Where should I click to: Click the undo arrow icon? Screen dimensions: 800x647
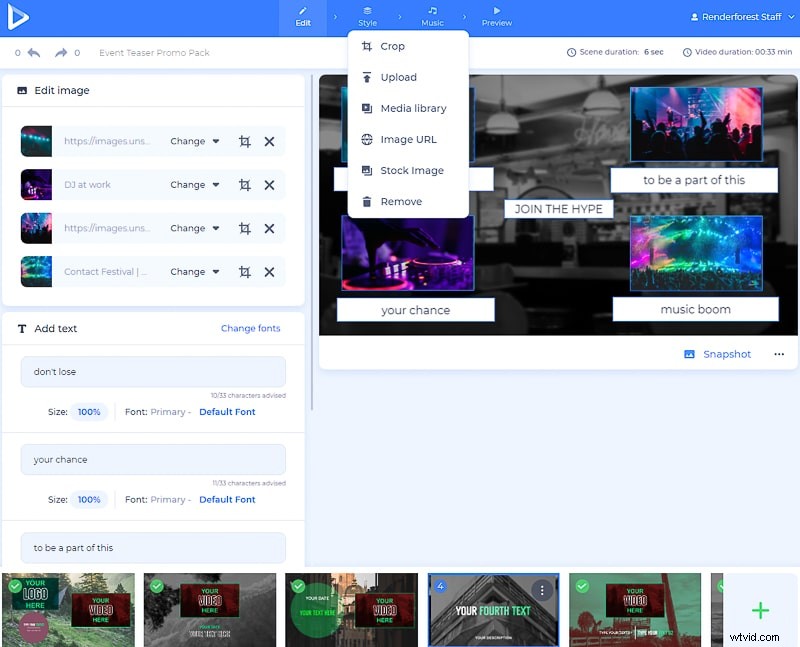(x=34, y=53)
